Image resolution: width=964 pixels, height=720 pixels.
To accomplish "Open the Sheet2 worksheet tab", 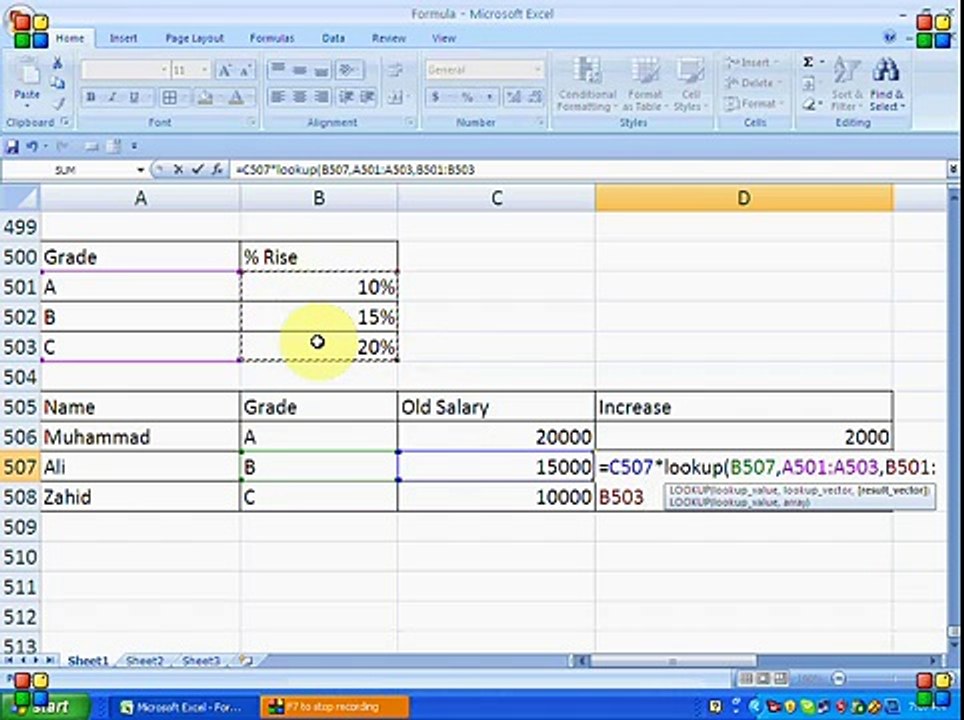I will 144,661.
